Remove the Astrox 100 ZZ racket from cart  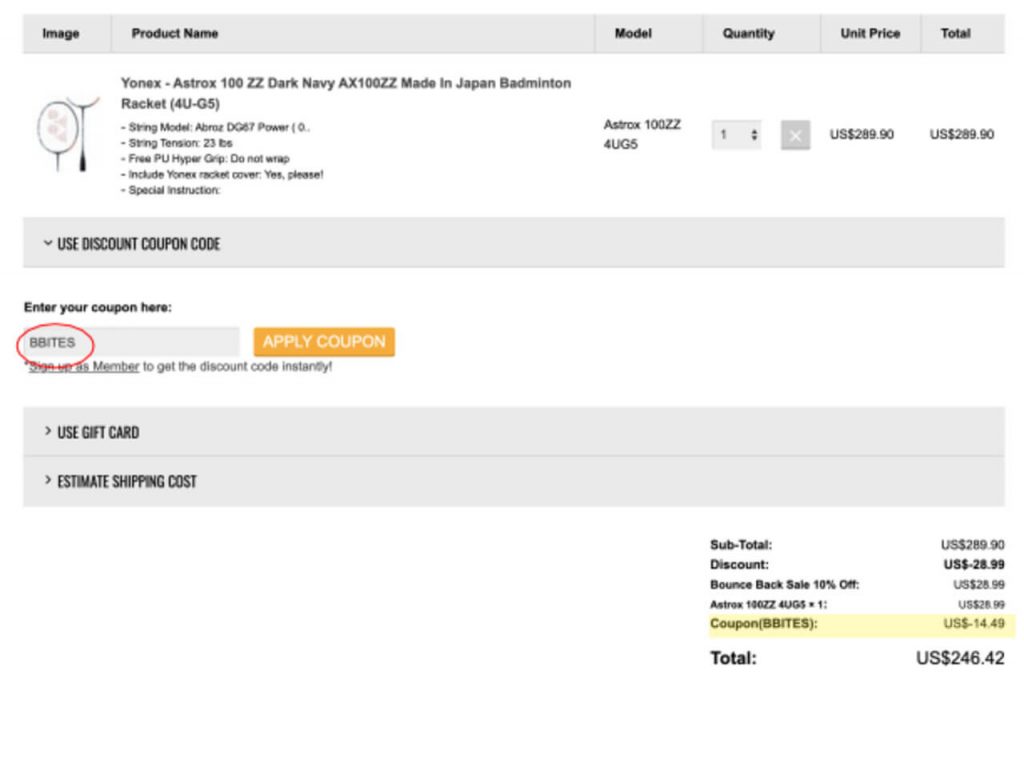pos(795,135)
